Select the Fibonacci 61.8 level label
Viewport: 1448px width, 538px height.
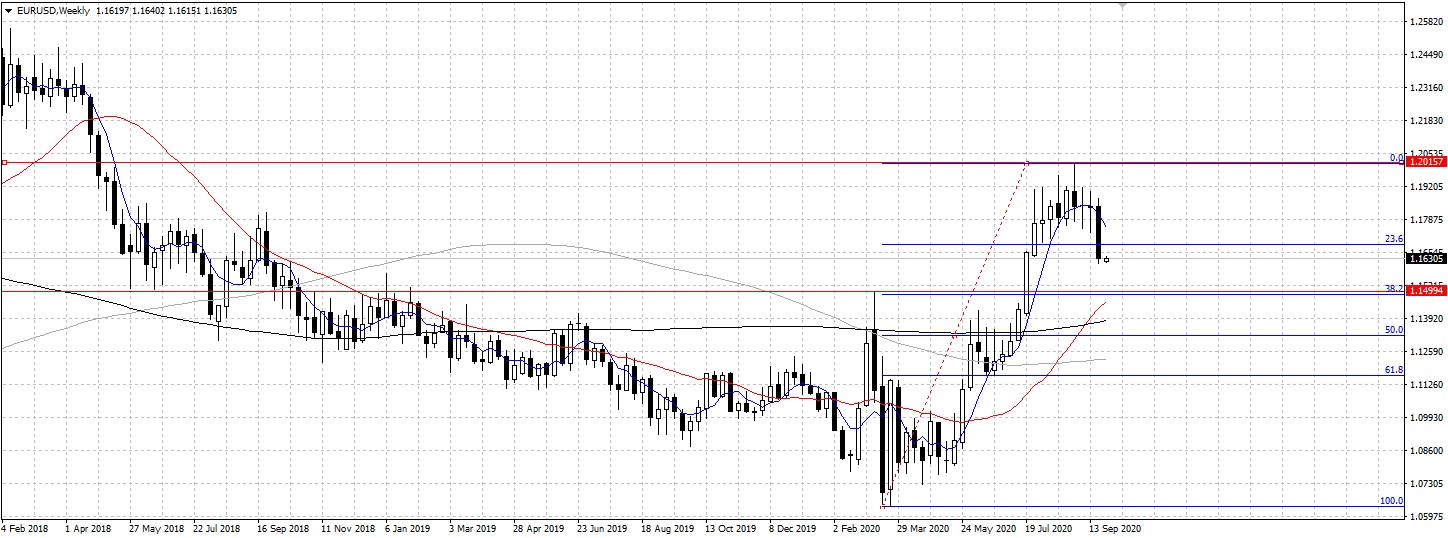(x=1393, y=370)
